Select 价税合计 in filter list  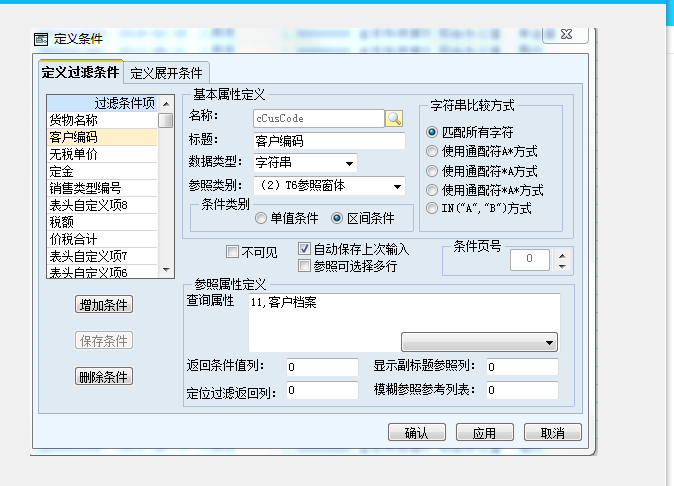point(102,239)
